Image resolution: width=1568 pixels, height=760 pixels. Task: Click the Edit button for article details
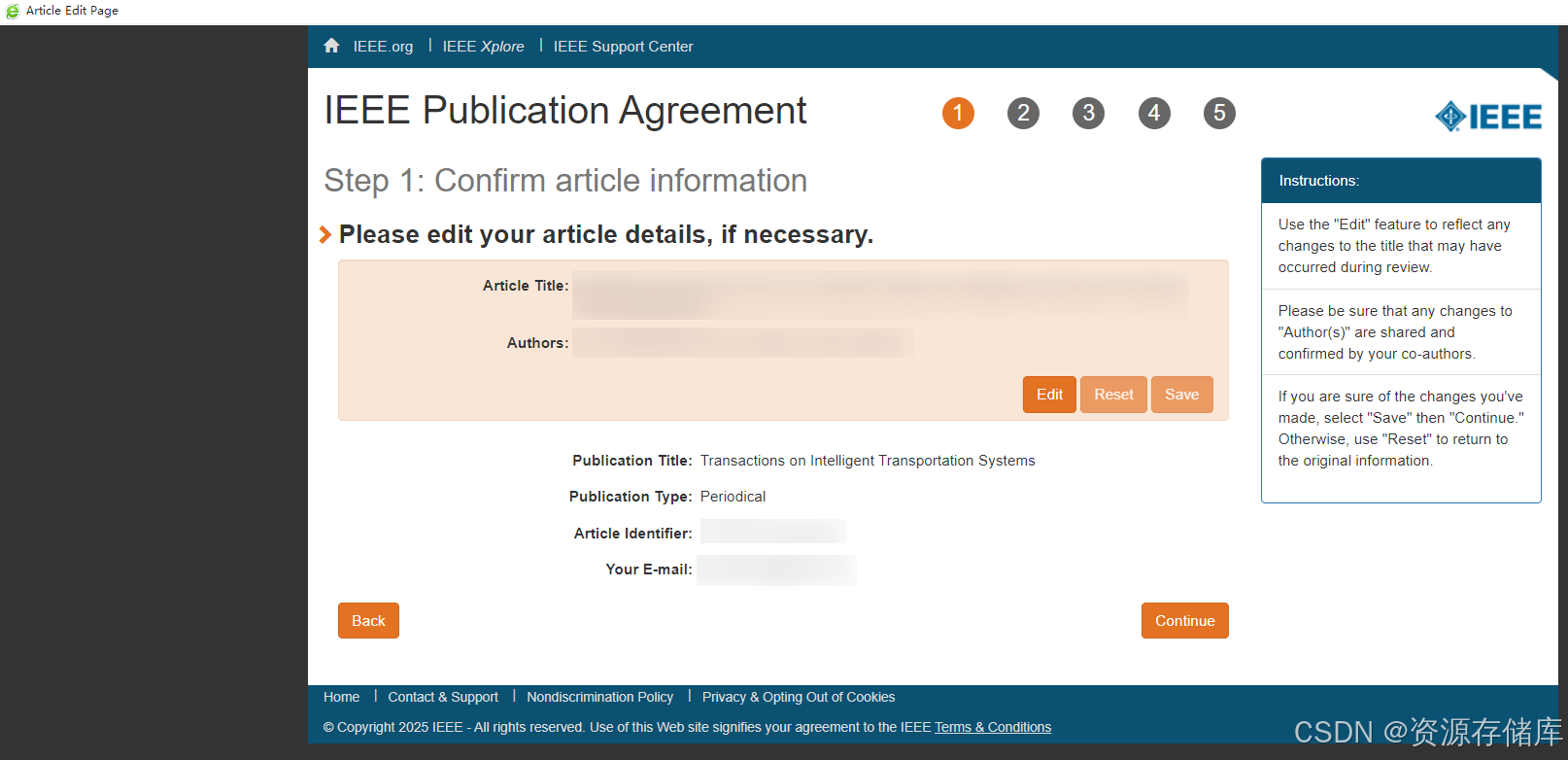tap(1049, 395)
